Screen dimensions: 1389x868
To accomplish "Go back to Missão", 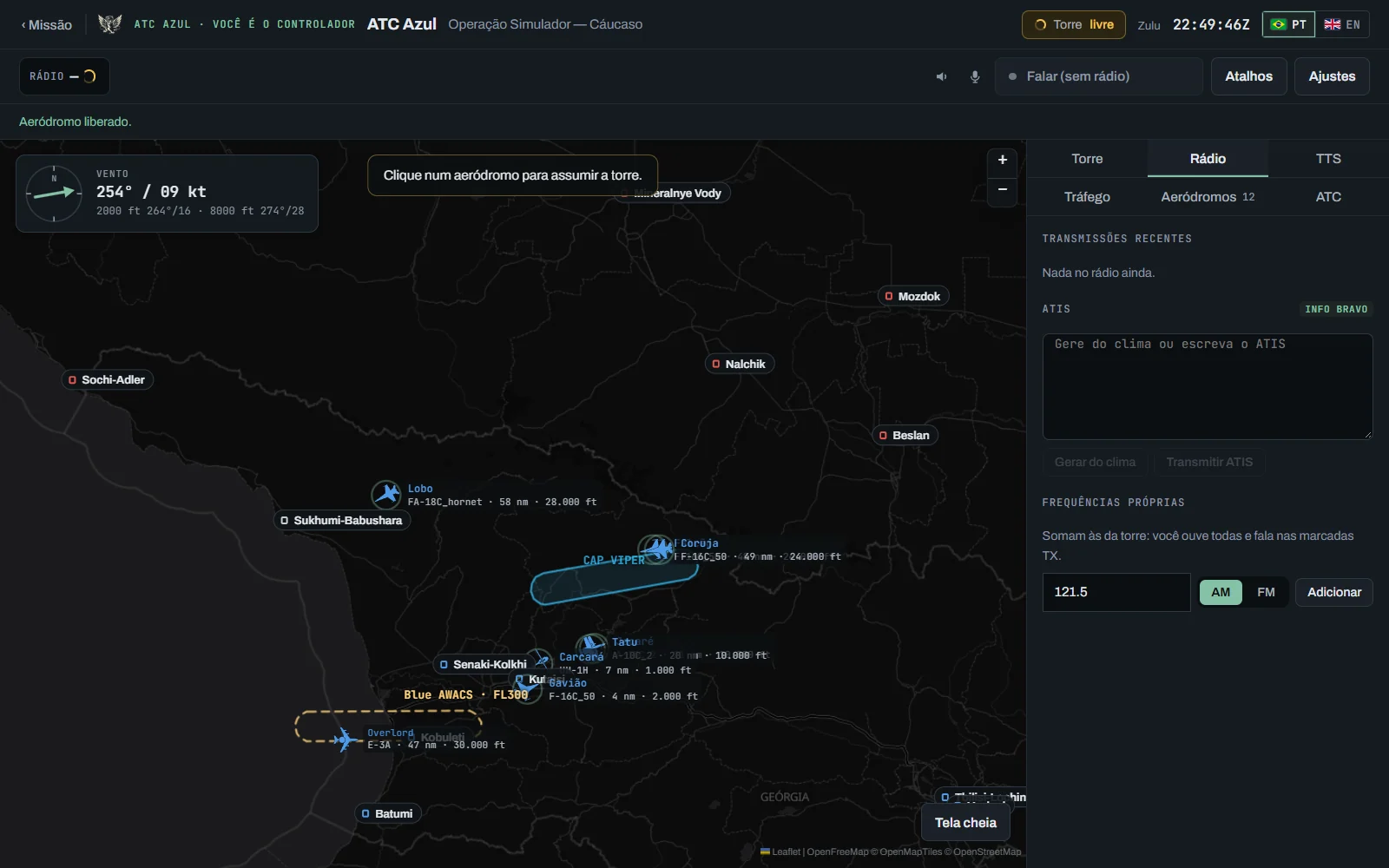I will pos(47,24).
